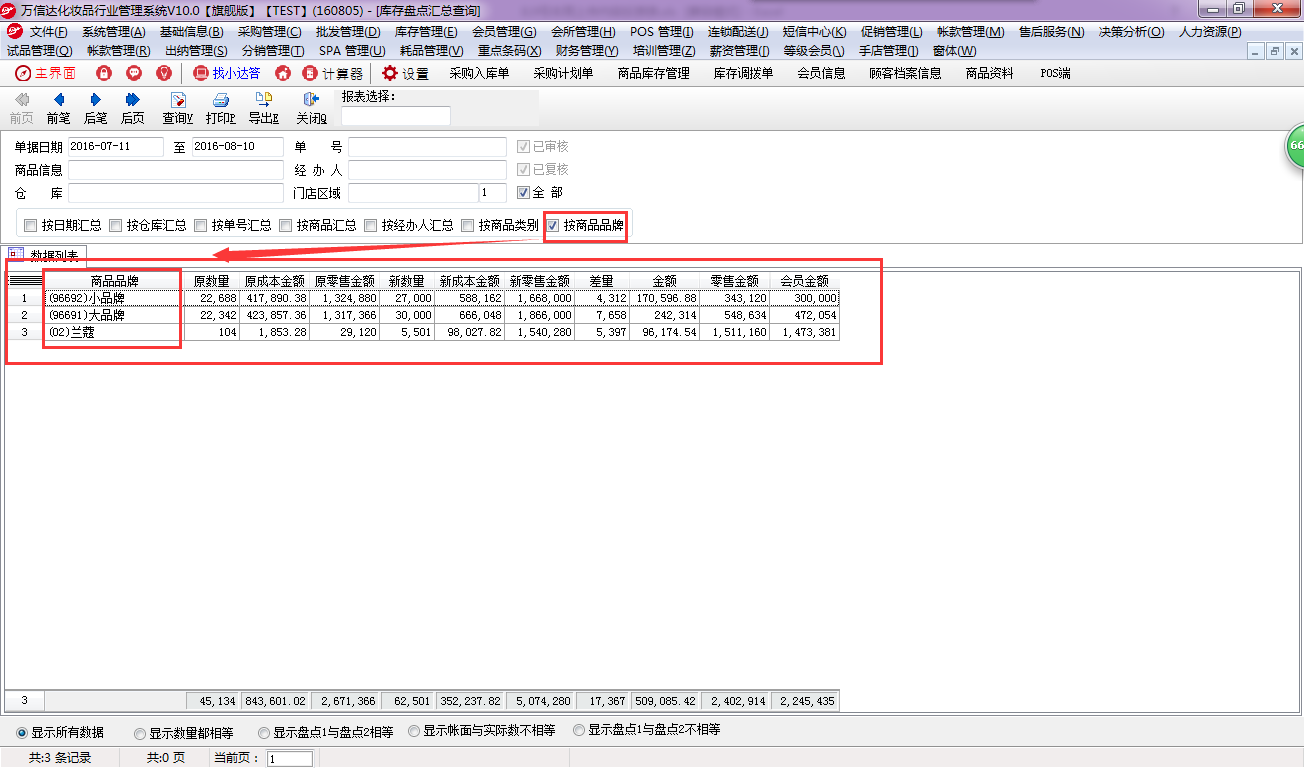The image size is (1304, 768).
Task: Open 库存管理(E) menu
Action: pos(425,32)
